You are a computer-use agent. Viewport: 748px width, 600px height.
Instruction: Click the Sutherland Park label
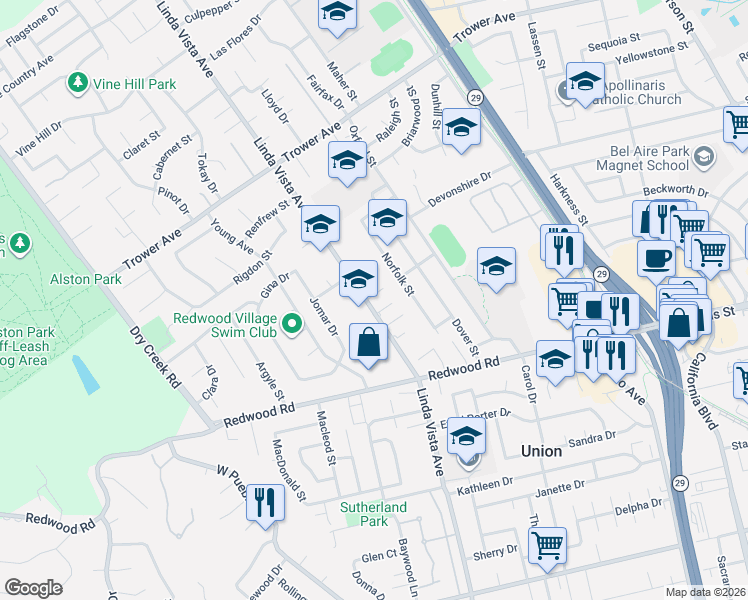(x=374, y=514)
